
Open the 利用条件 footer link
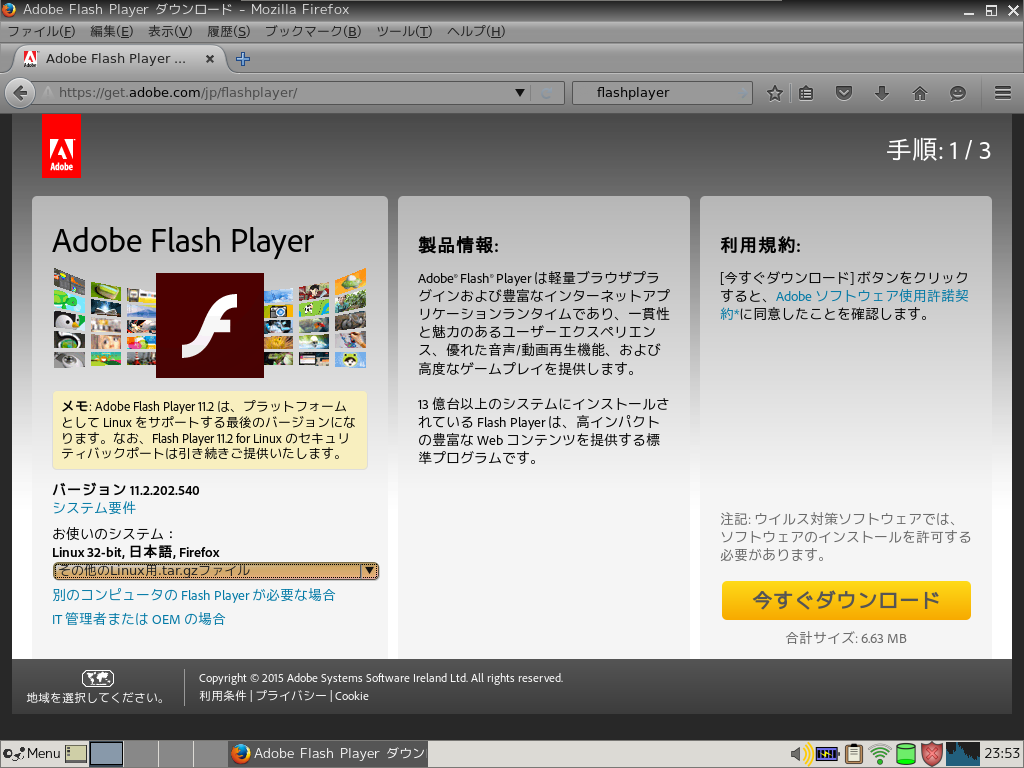tap(223, 696)
